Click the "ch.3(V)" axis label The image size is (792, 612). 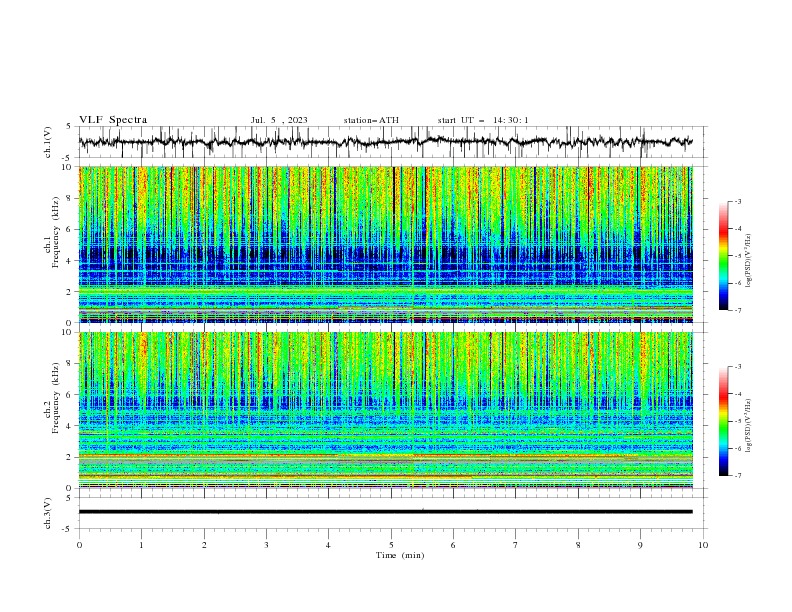48,513
